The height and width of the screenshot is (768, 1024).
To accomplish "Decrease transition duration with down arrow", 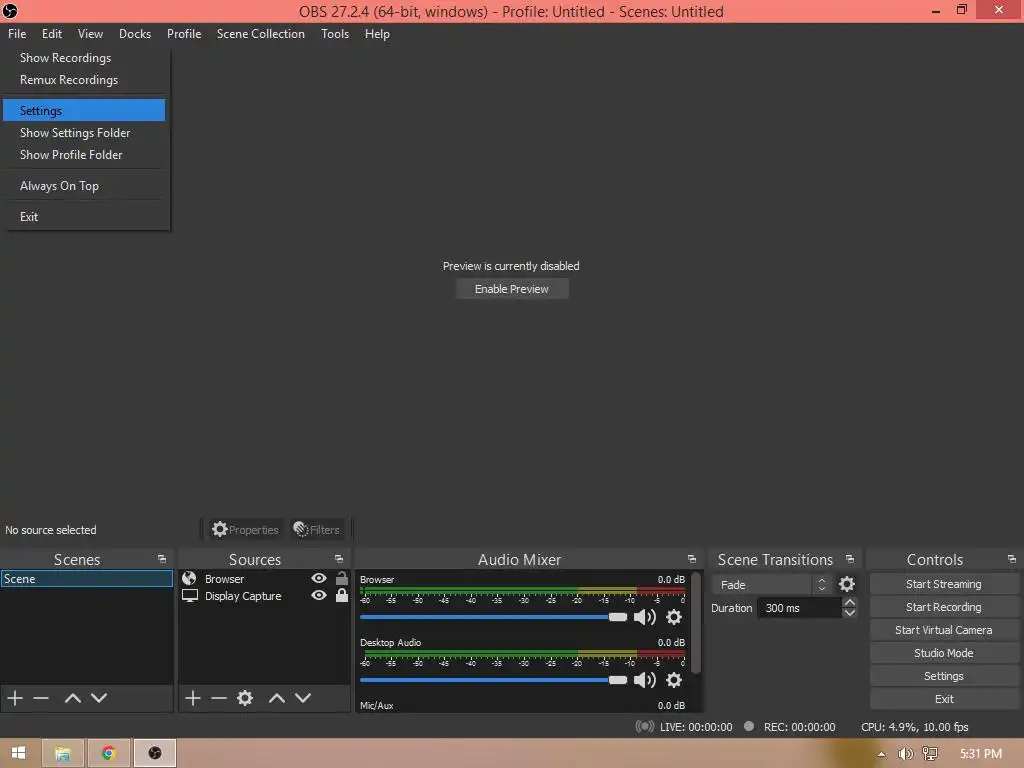I will 850,613.
